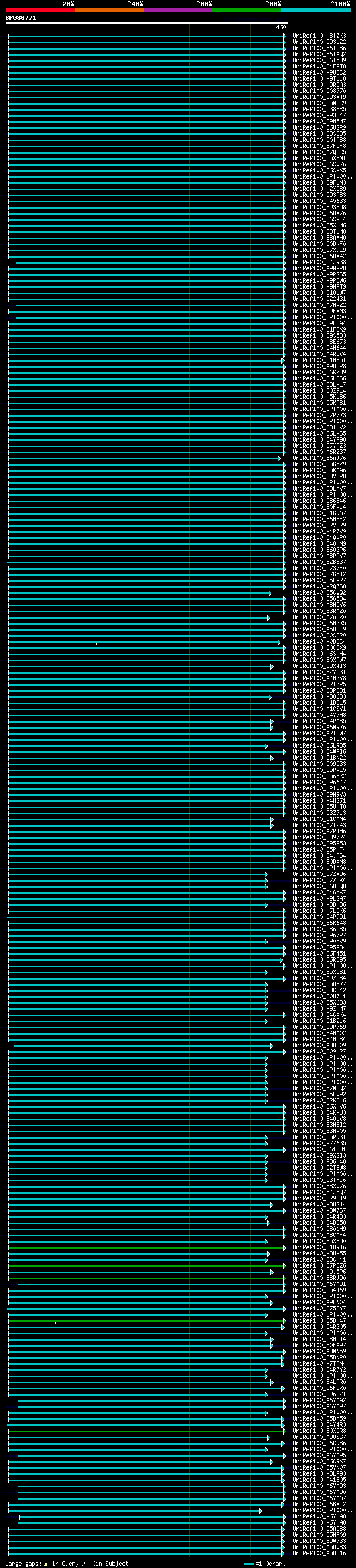Image resolution: width=356 pixels, height=1568 pixels.
Task: Select hit label UniRef100_A0BIC4
Action: (x=319, y=641)
